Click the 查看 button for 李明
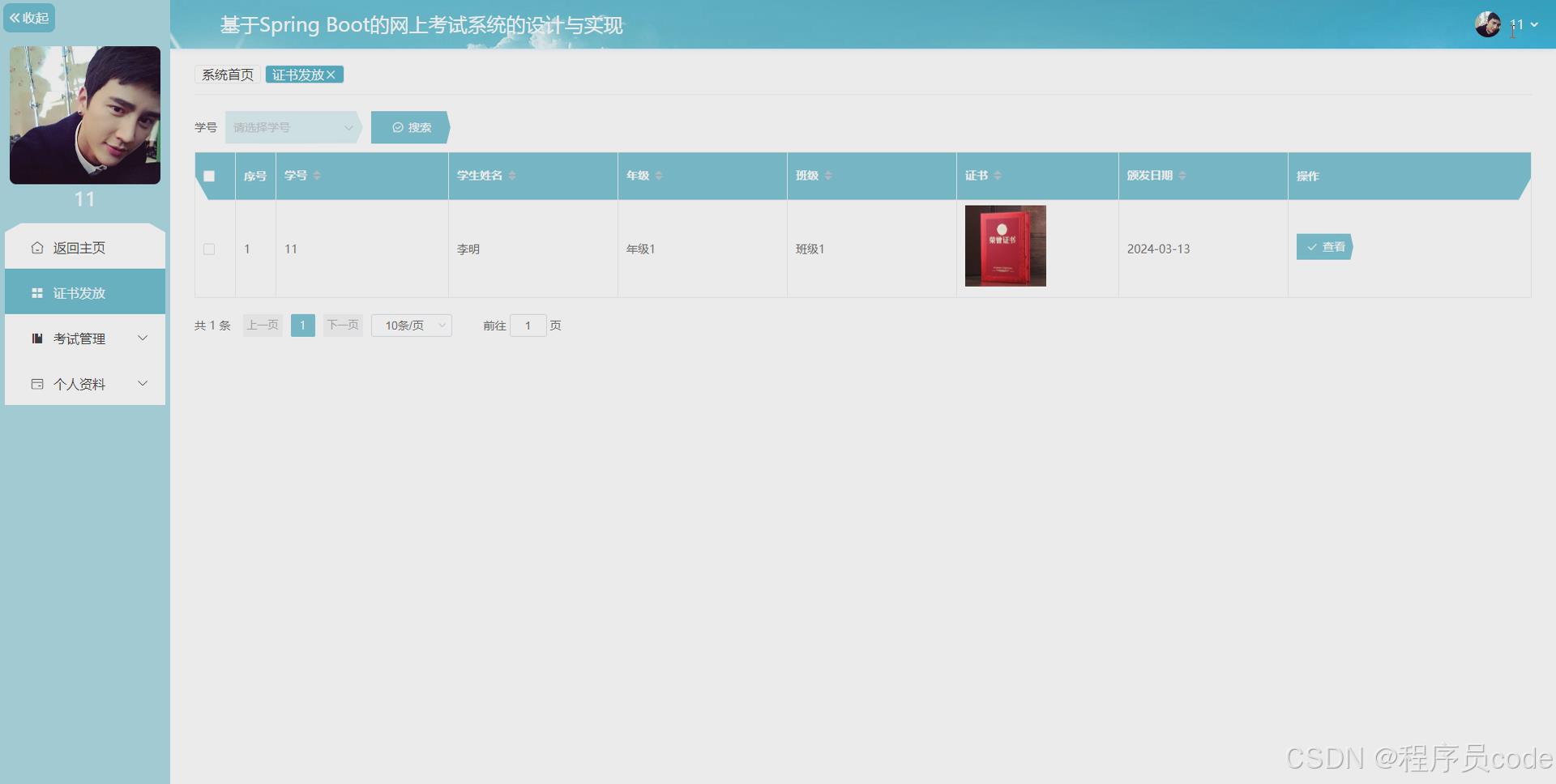This screenshot has height=784, width=1556. click(1325, 247)
